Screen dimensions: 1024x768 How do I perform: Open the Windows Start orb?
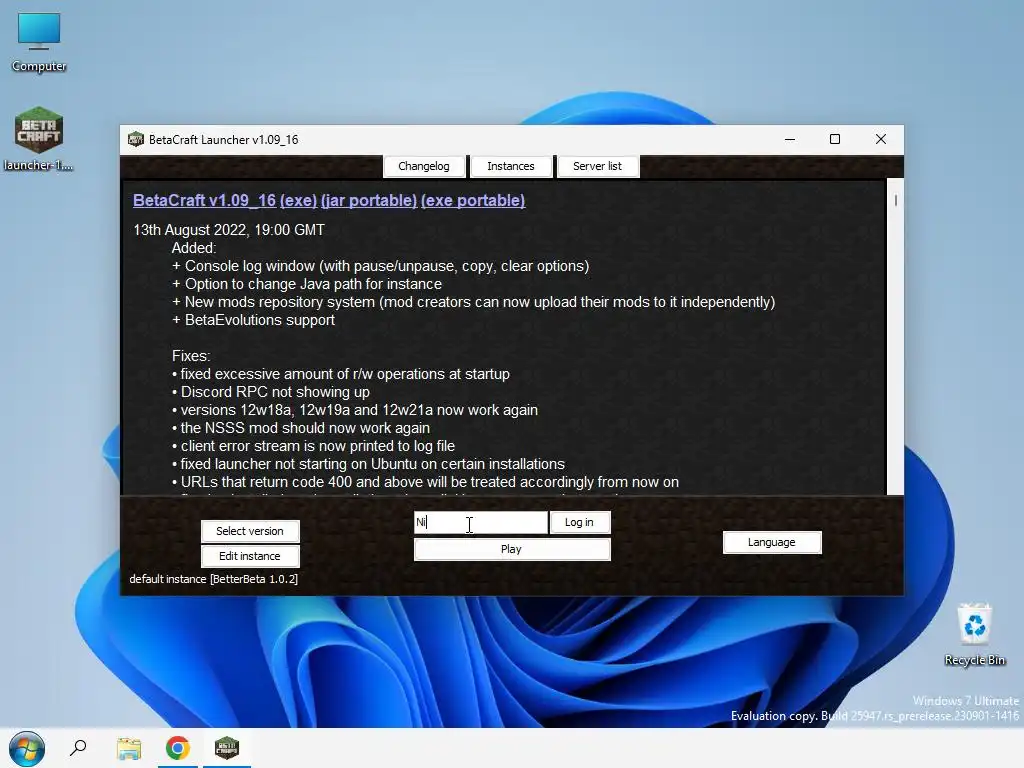(x=27, y=748)
